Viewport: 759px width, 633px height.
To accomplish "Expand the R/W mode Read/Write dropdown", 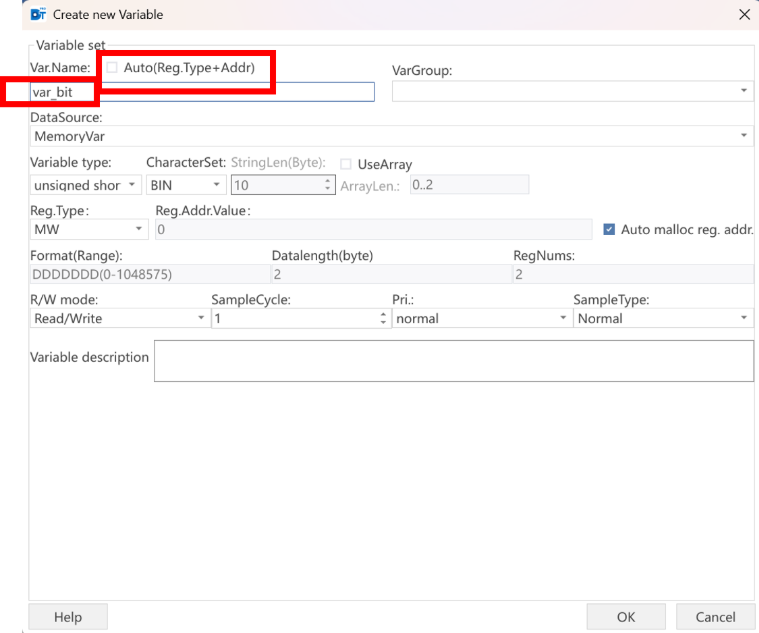I will pos(120,318).
